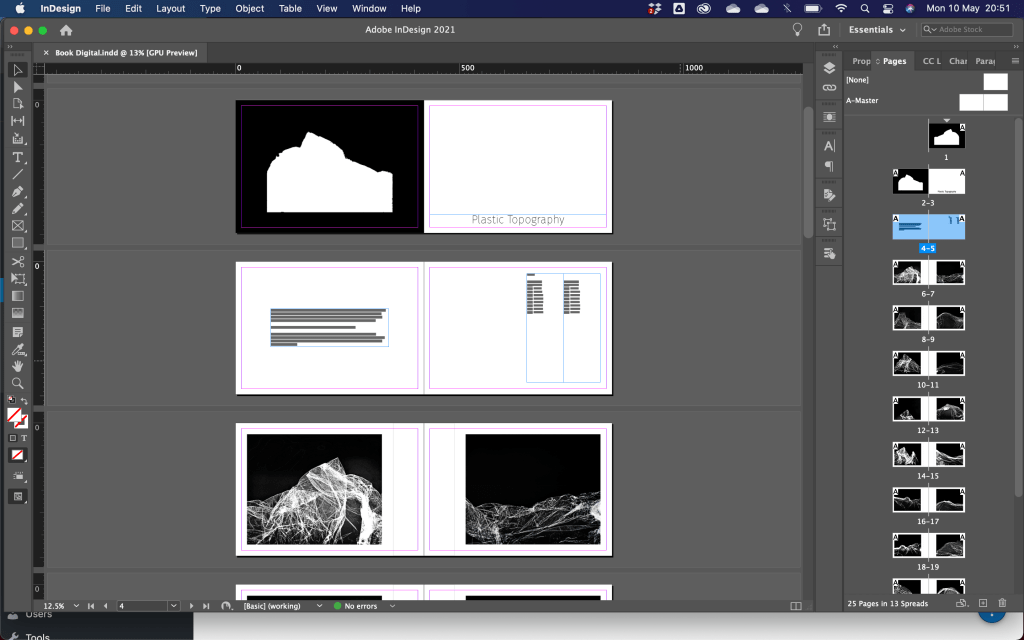Select the Pen tool in the toolbox

click(x=17, y=191)
